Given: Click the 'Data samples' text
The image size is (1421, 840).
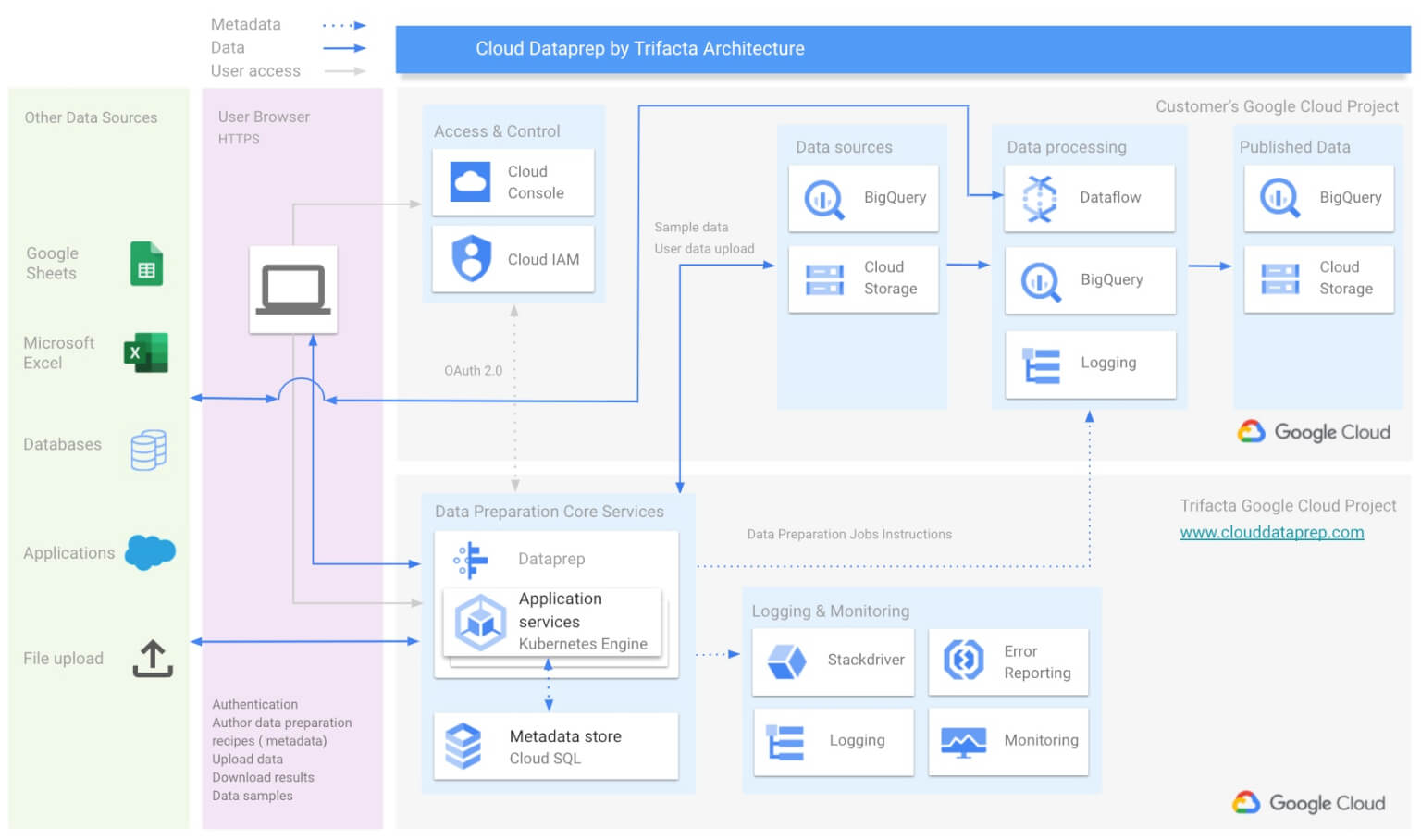Looking at the screenshot, I should tap(252, 796).
